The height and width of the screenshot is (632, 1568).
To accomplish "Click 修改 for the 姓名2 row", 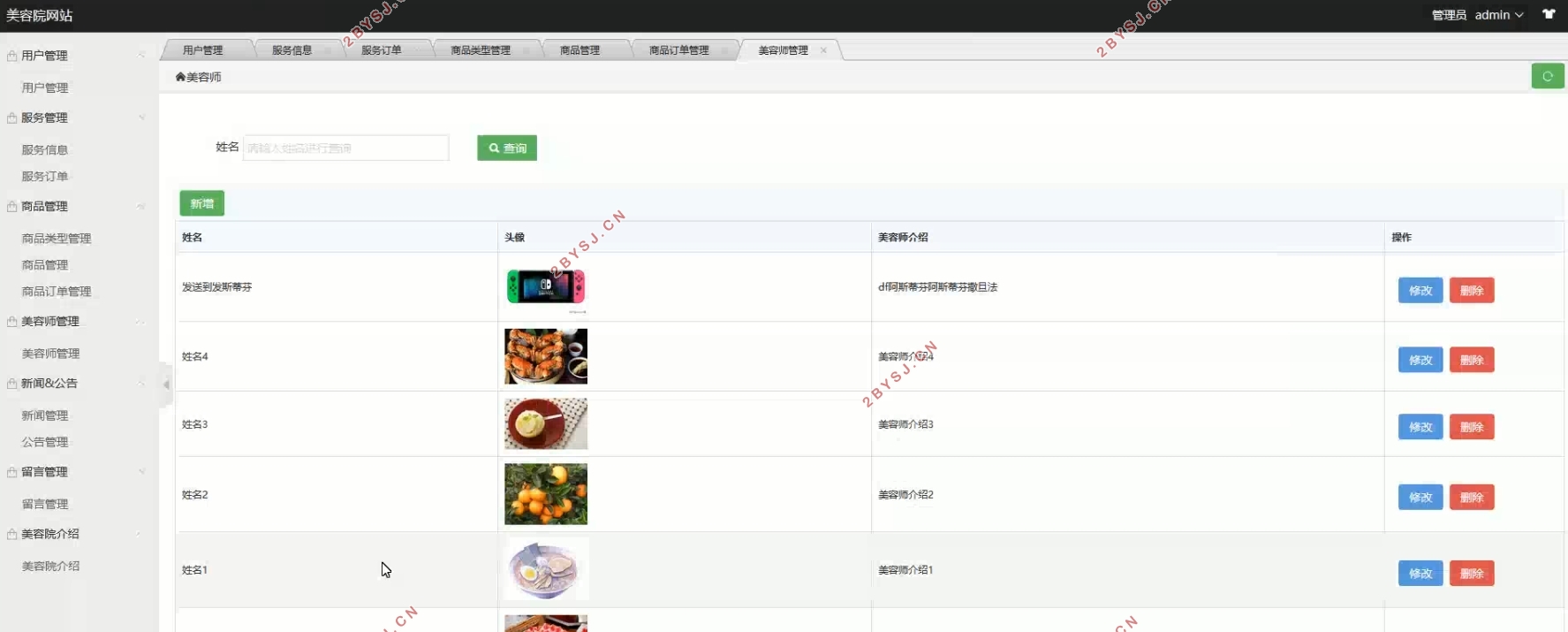I will [1420, 497].
